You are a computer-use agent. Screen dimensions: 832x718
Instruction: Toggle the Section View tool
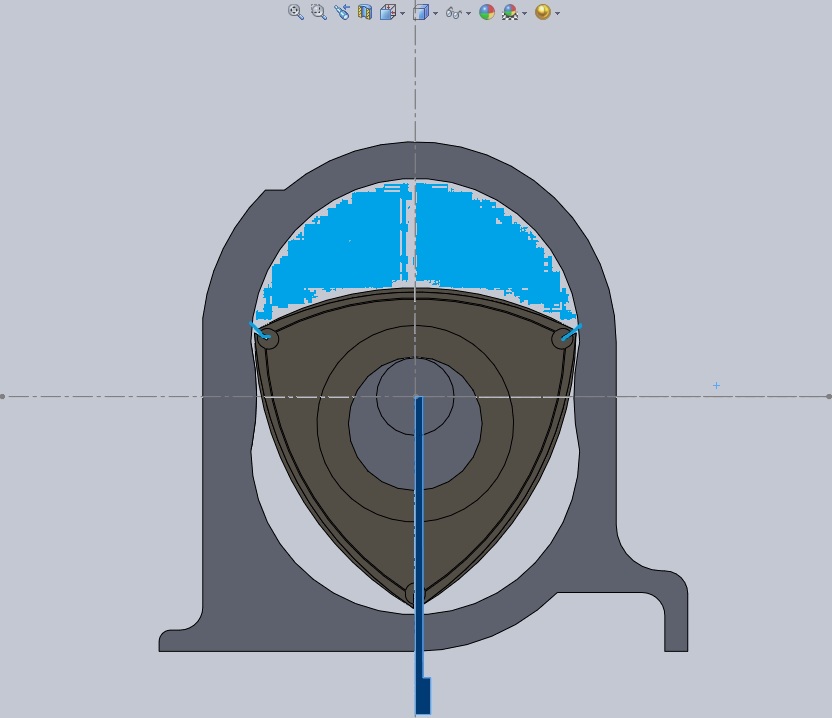365,12
